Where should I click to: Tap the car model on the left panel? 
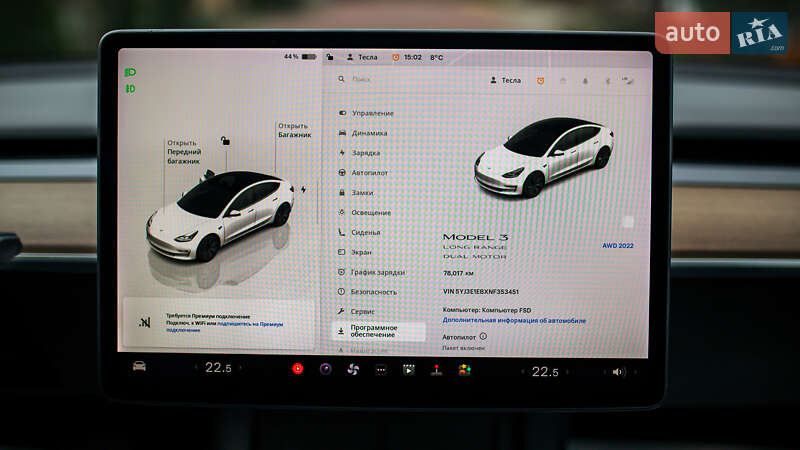220,216
